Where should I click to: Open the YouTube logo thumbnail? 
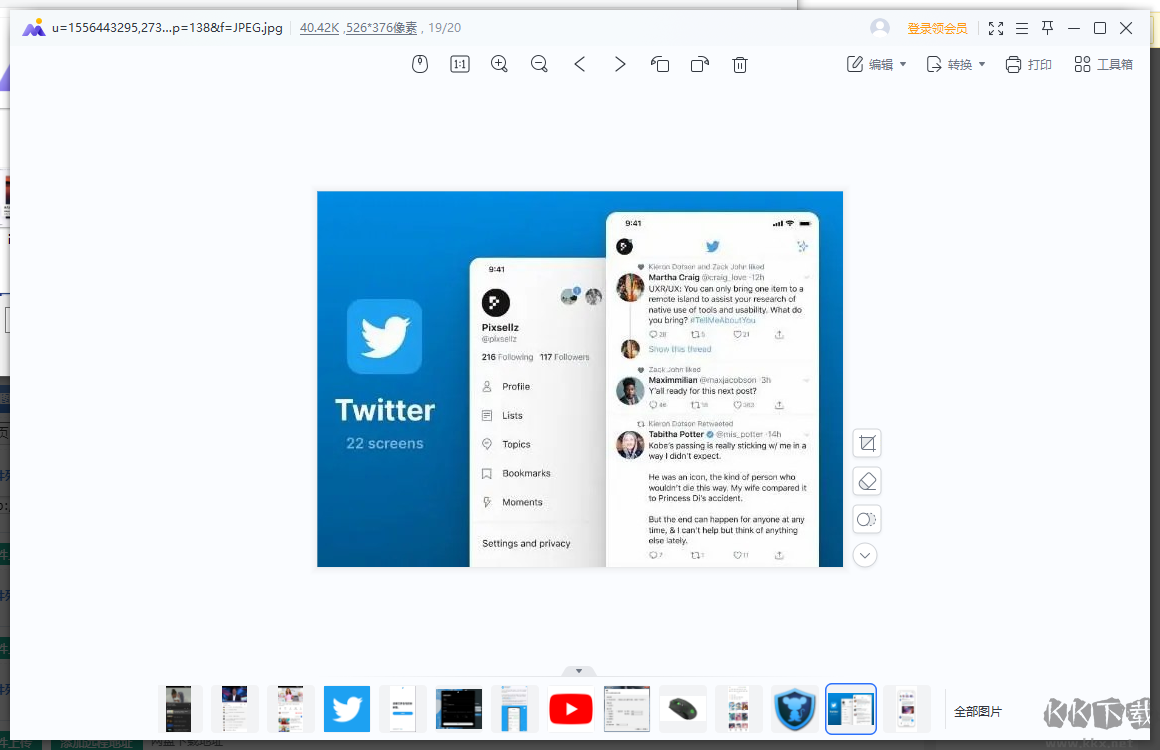[571, 709]
